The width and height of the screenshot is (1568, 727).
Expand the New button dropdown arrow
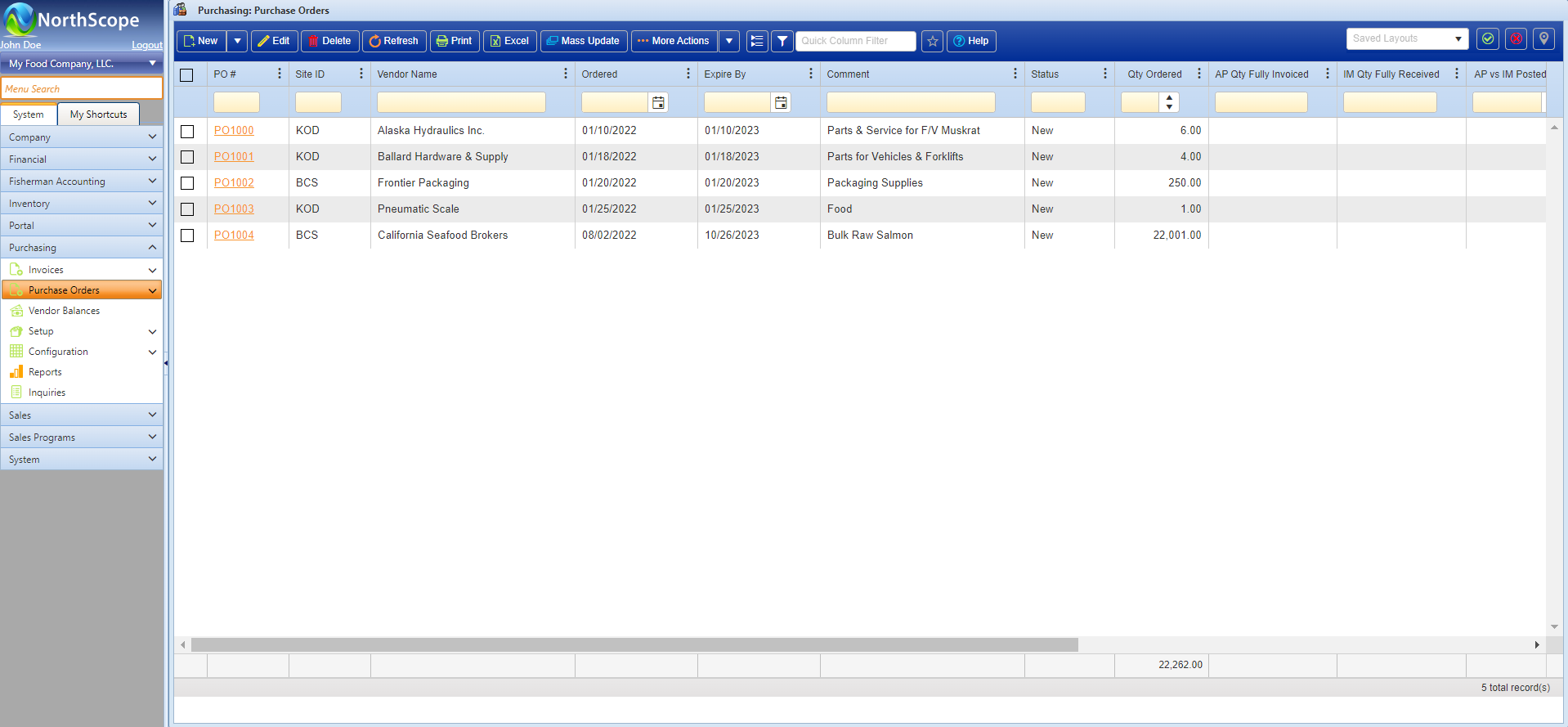(x=237, y=41)
